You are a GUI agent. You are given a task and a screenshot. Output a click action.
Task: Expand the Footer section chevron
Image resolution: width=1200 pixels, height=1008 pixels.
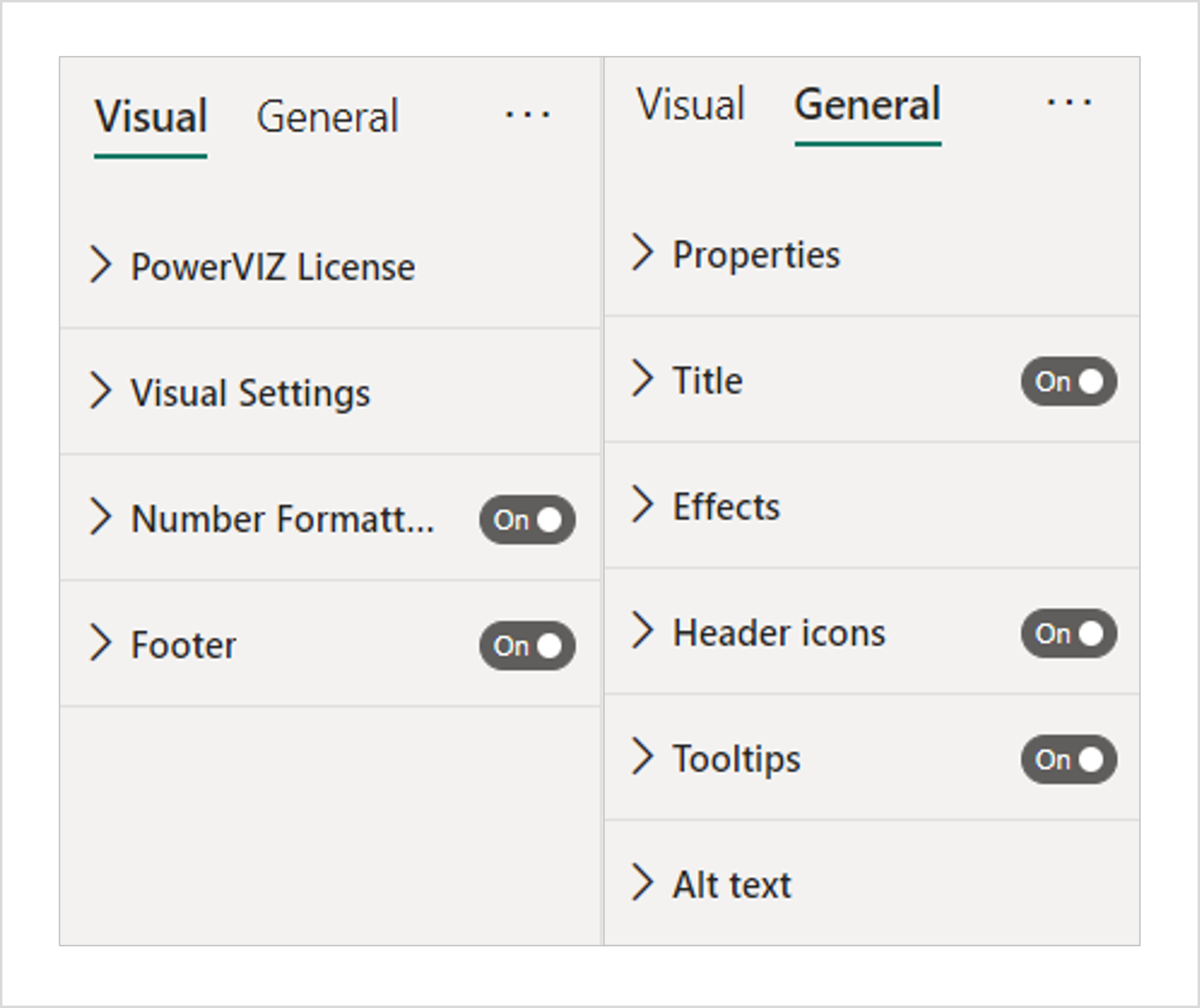point(101,643)
